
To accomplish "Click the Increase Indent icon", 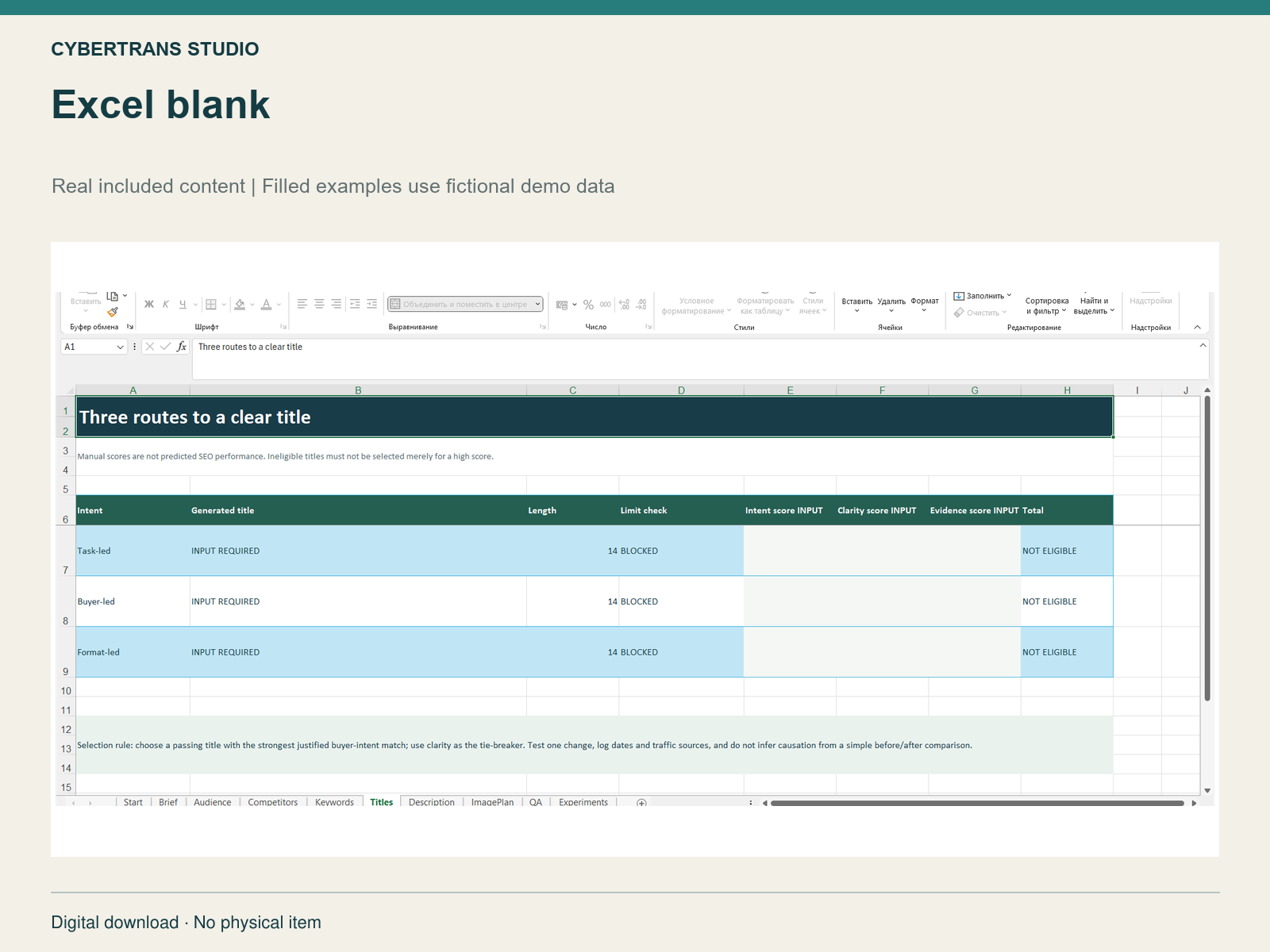I will coord(371,304).
